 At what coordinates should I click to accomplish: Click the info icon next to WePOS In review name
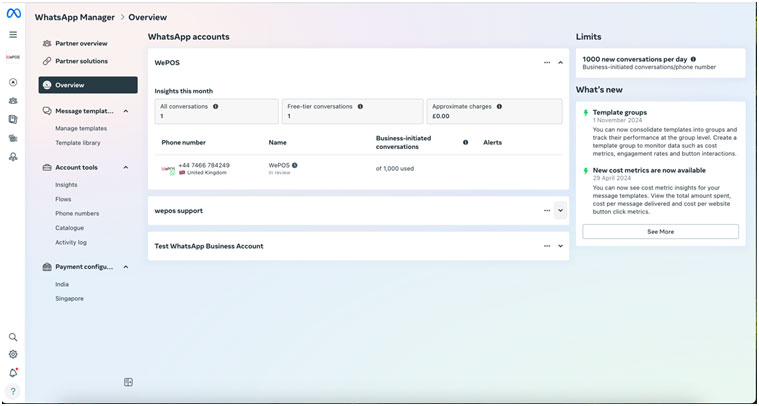pyautogui.click(x=295, y=165)
